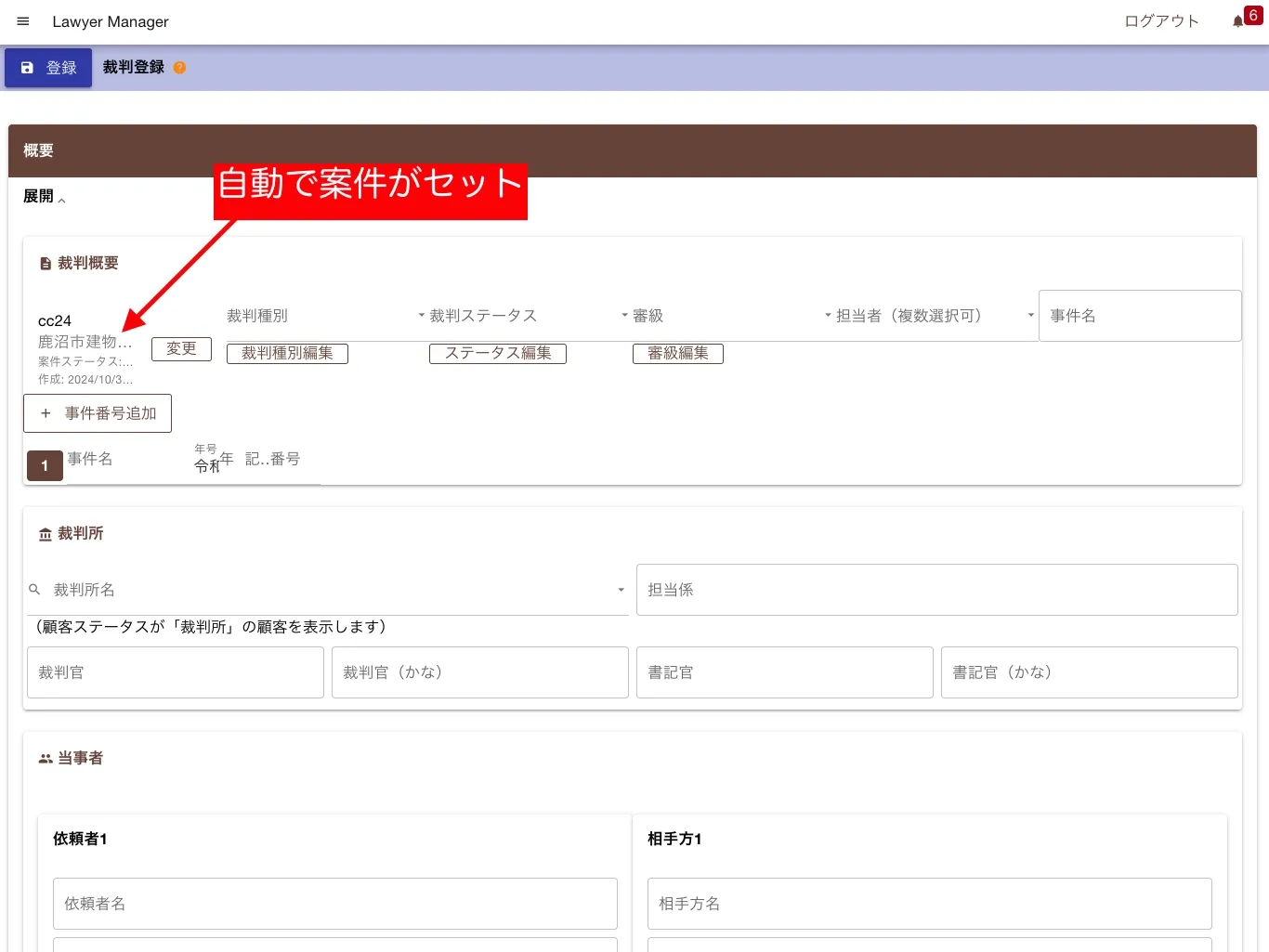Click the 依頼者名 input field
The width and height of the screenshot is (1269, 952).
tap(335, 904)
